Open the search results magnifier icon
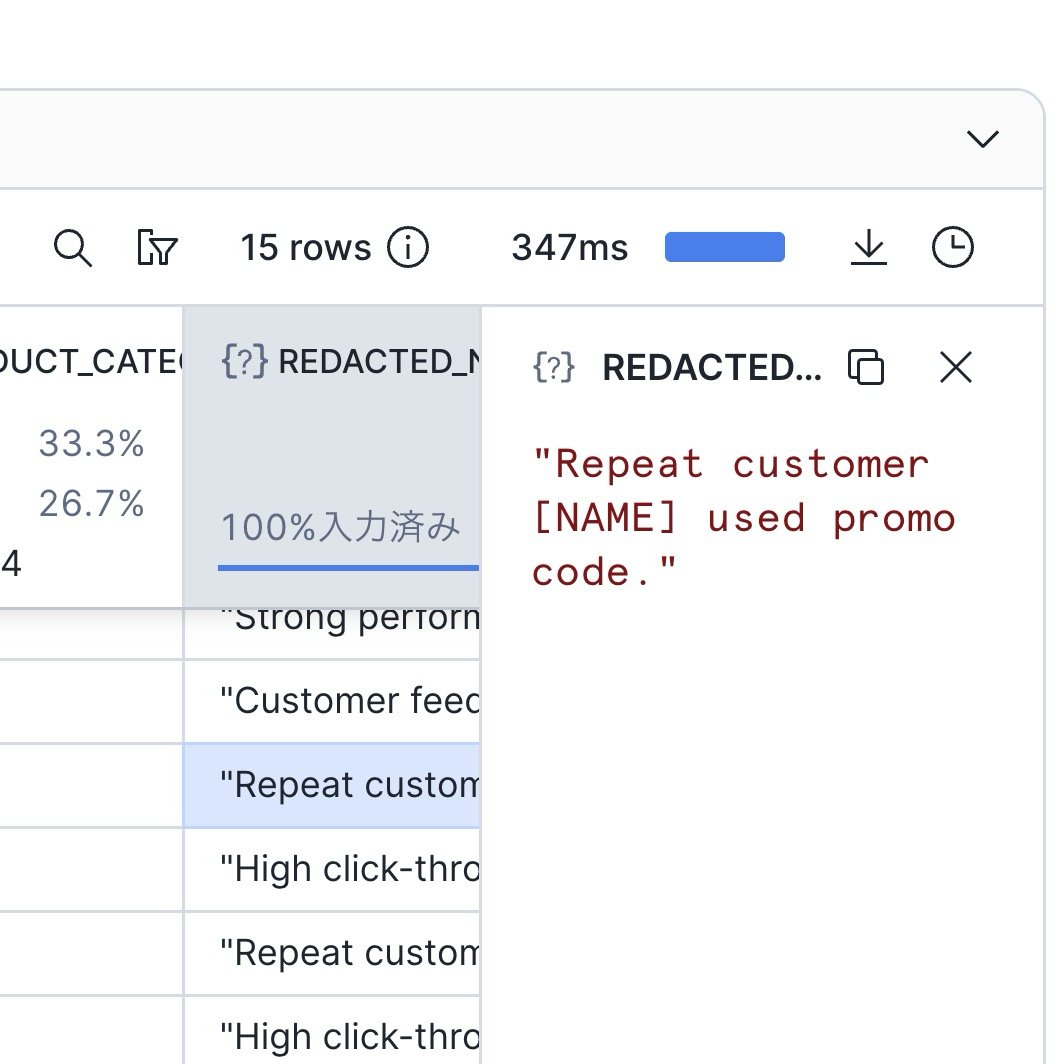 [x=73, y=248]
